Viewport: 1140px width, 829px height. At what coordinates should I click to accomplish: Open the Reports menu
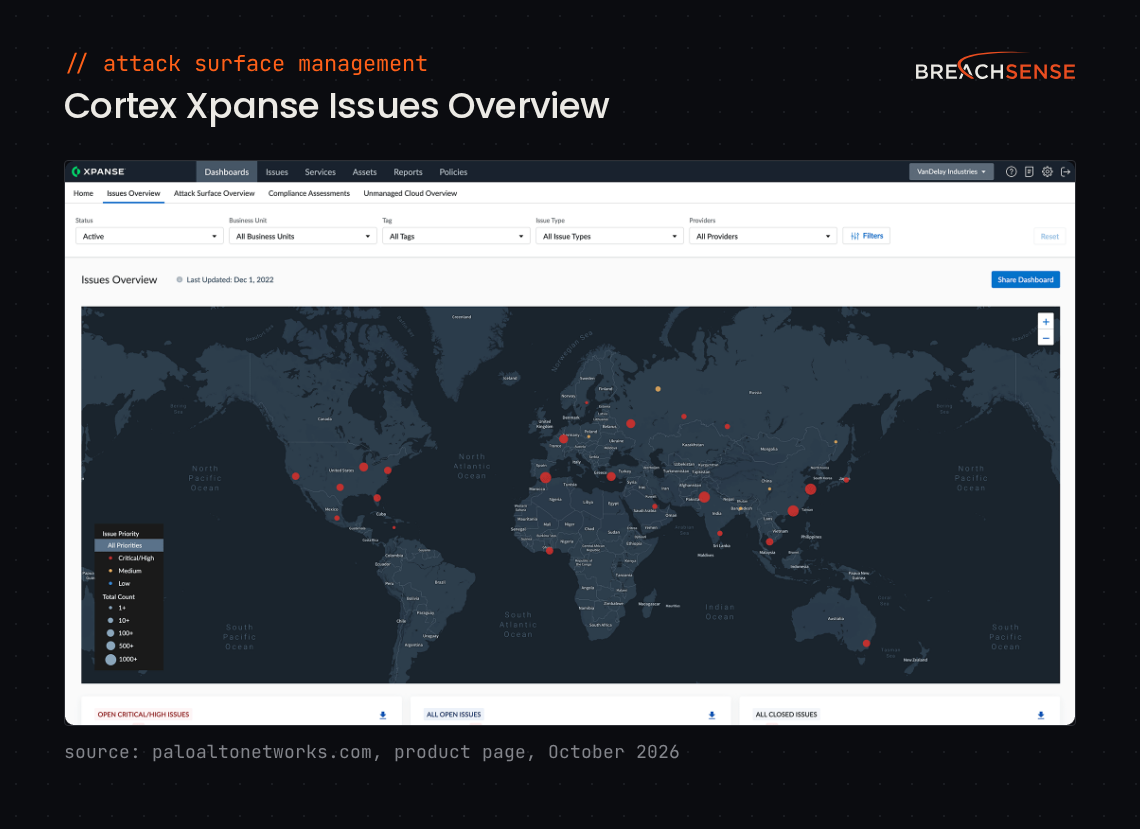point(408,172)
